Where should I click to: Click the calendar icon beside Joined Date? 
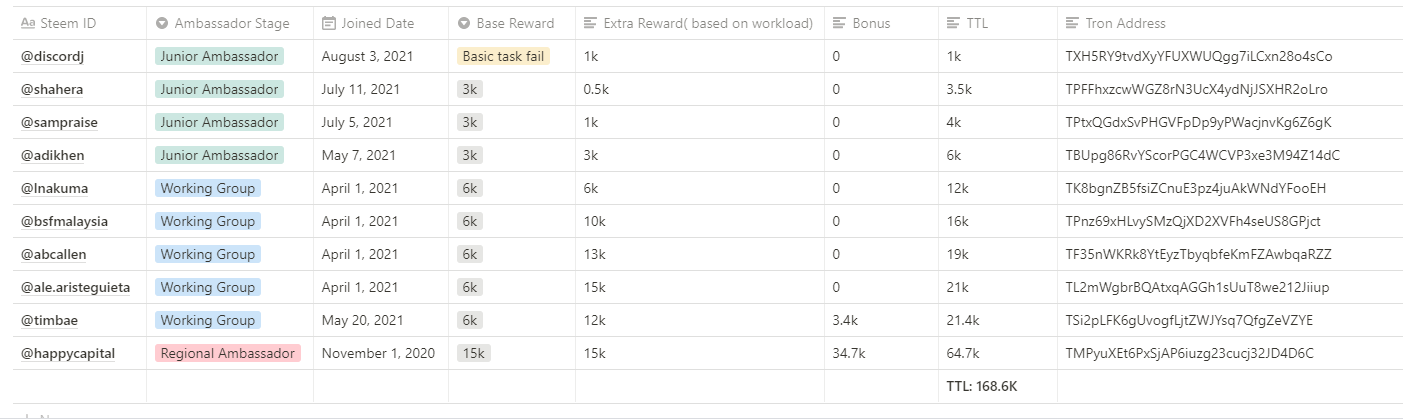point(329,23)
